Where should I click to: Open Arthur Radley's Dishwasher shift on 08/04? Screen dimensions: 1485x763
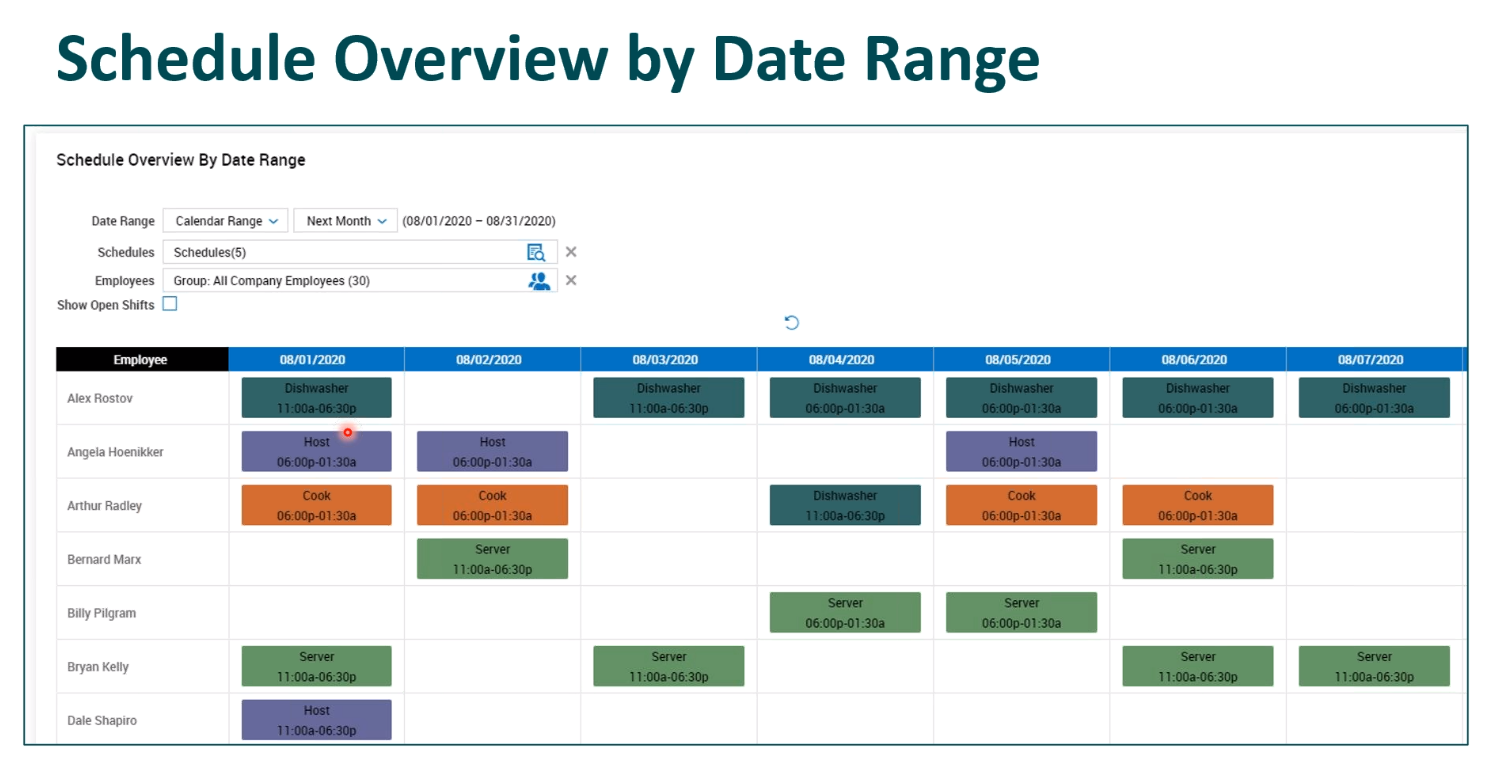(845, 506)
